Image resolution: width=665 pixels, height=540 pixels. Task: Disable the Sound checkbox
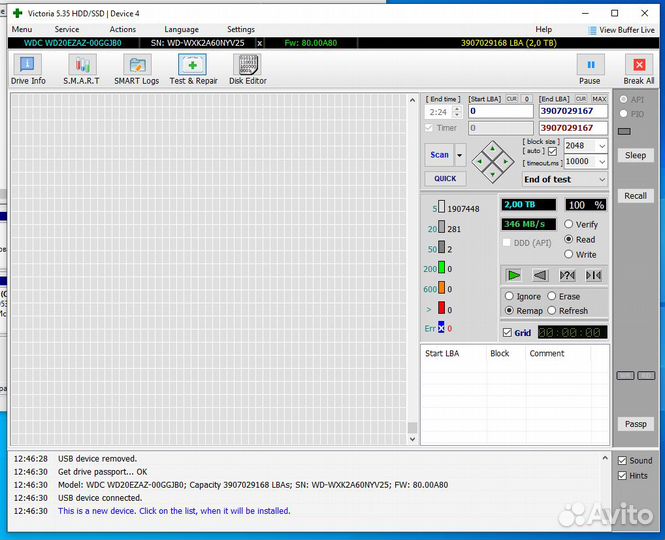click(622, 461)
